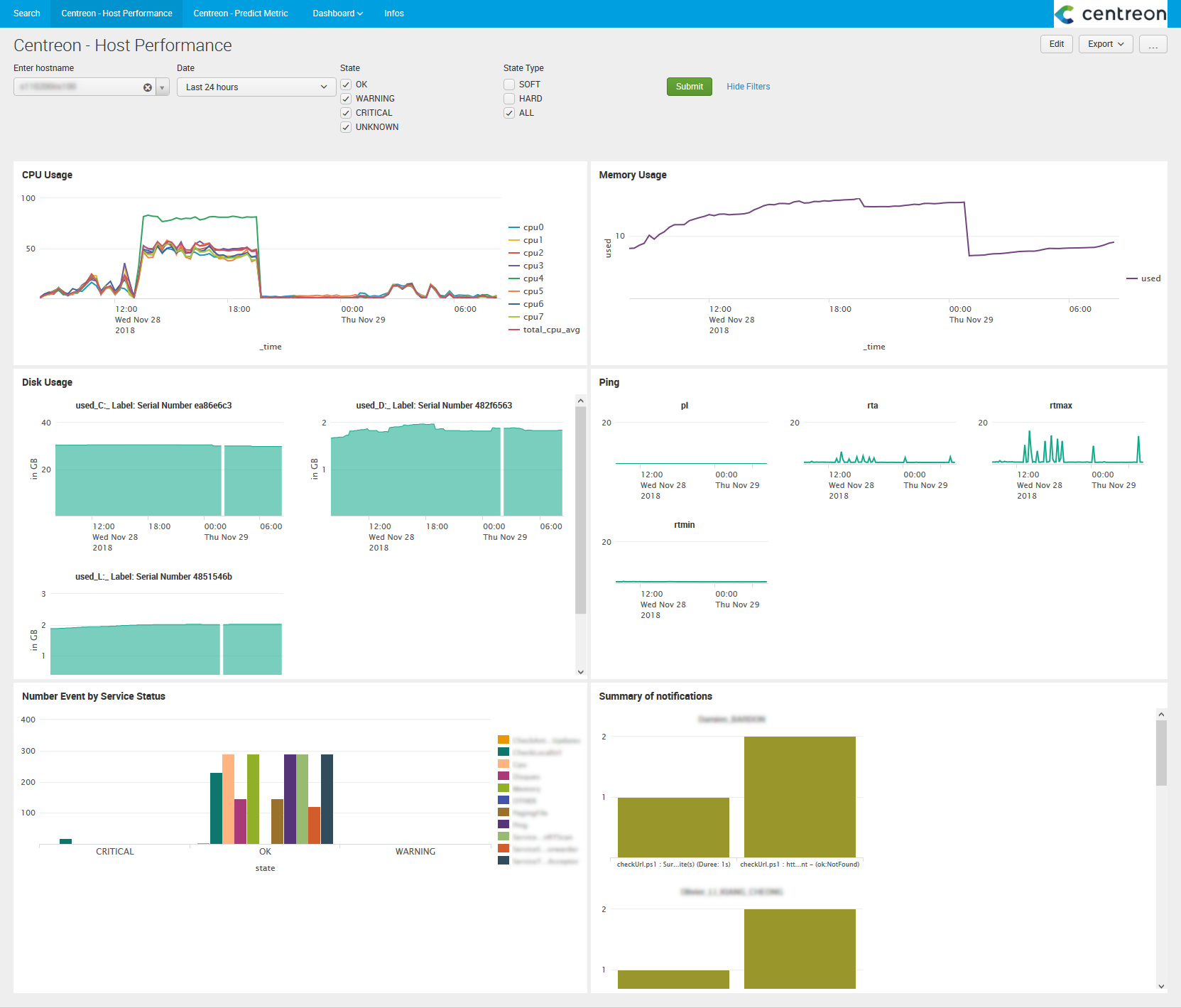The image size is (1181, 1008).
Task: Click the Disk Usage panel scroll-up arrow
Action: 581,401
